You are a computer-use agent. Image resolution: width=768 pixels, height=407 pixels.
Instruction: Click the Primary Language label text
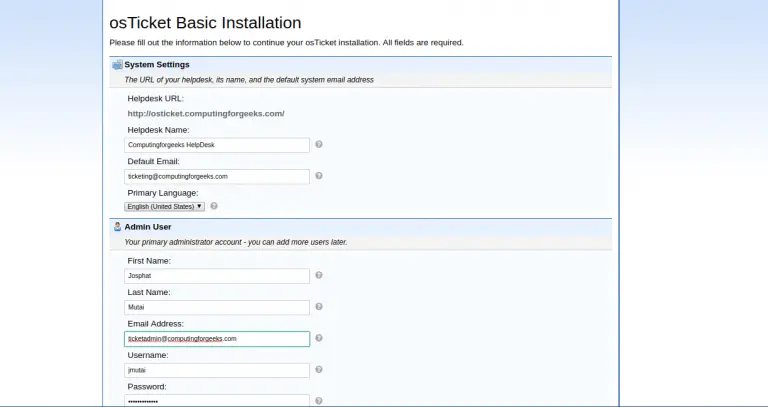click(163, 192)
